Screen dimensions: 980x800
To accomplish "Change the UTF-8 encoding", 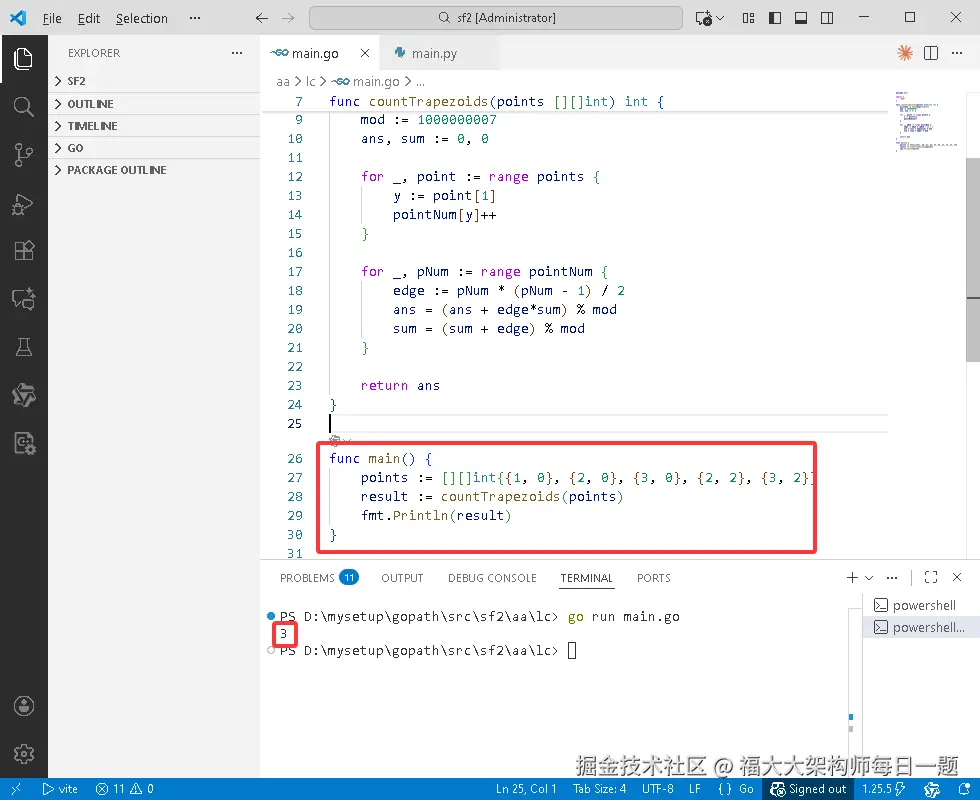I will click(x=658, y=789).
